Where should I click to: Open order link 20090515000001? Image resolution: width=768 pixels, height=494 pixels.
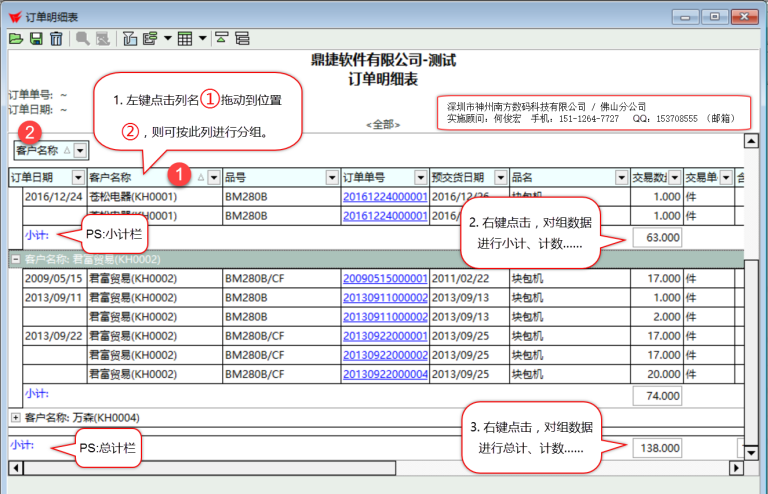tap(385, 279)
